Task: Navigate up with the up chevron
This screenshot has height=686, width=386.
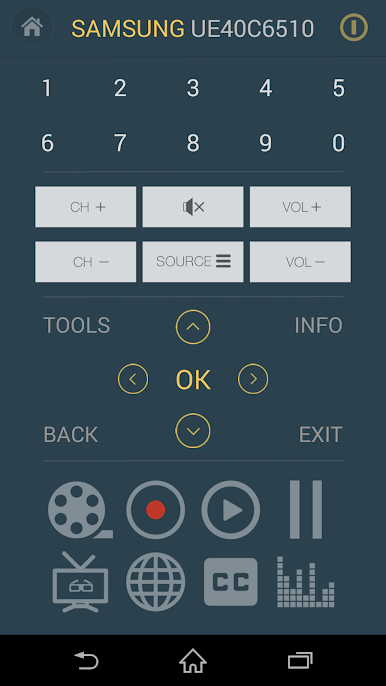Action: [193, 327]
